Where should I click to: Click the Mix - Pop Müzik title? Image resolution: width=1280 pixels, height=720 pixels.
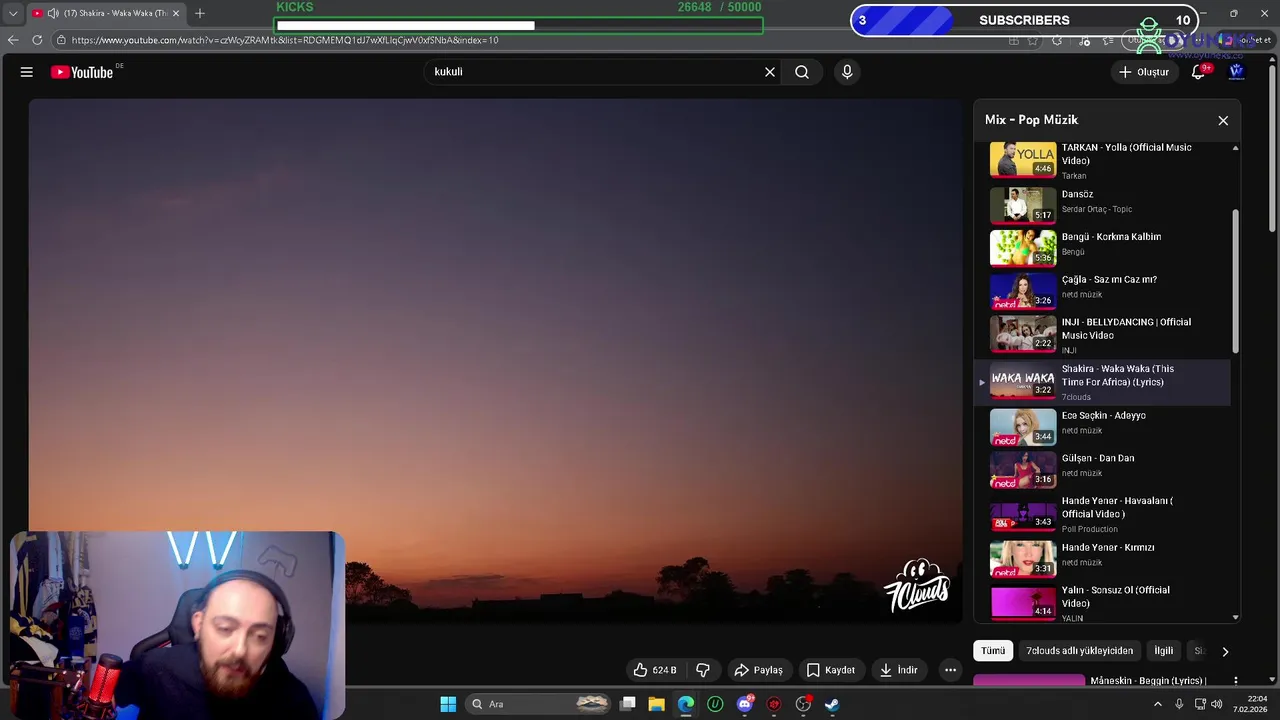(1031, 120)
